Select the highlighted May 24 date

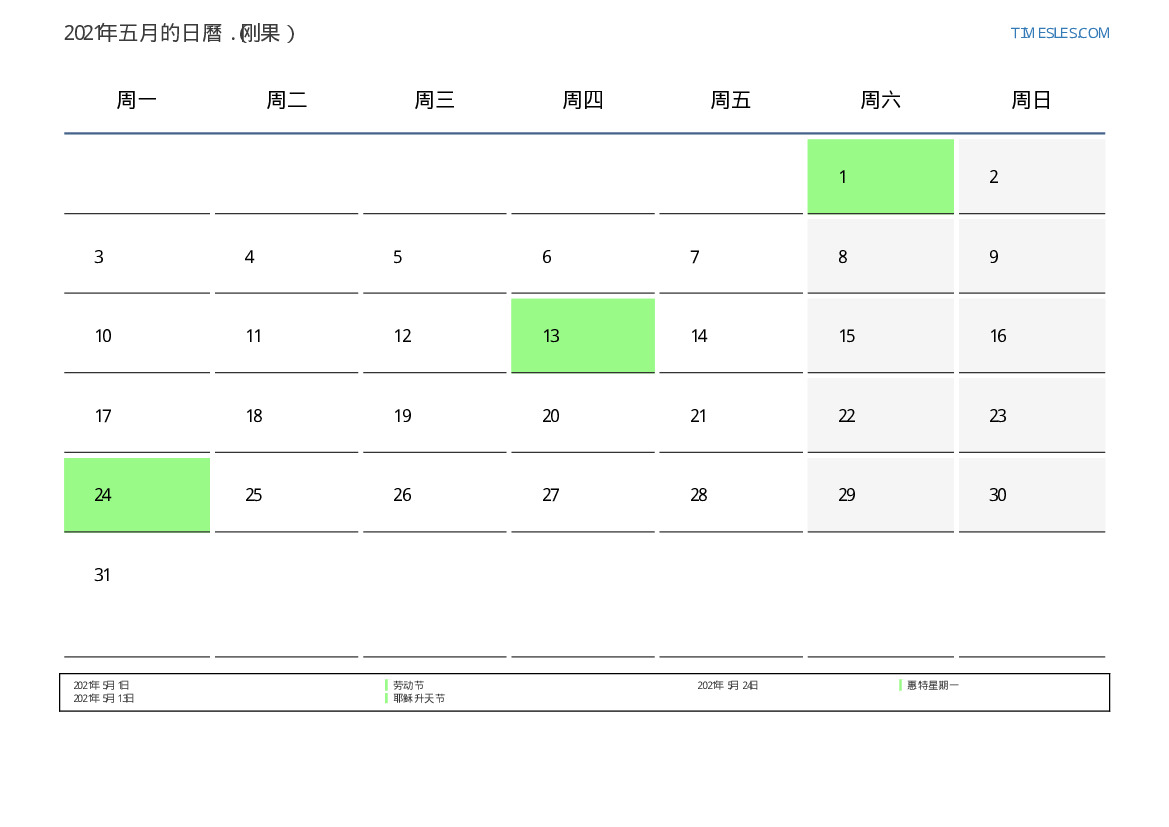pyautogui.click(x=136, y=494)
